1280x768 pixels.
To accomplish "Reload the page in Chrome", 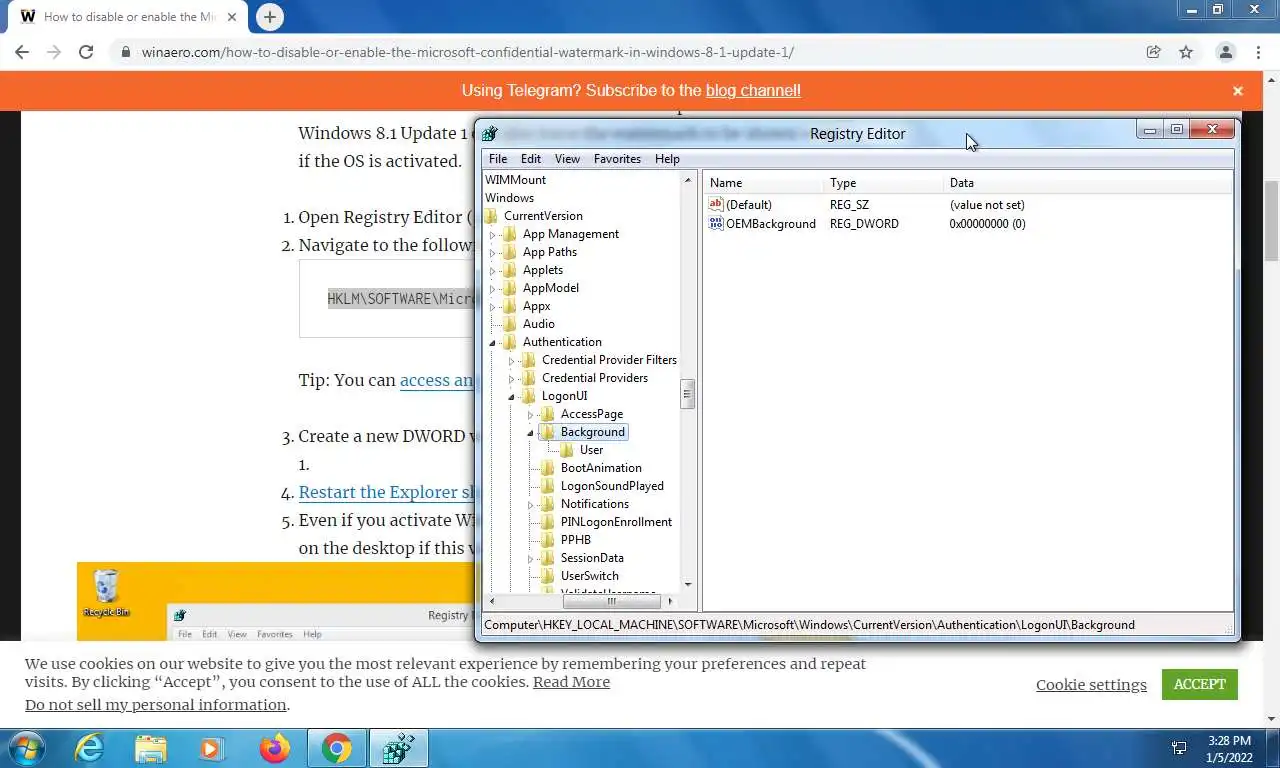I will click(86, 52).
